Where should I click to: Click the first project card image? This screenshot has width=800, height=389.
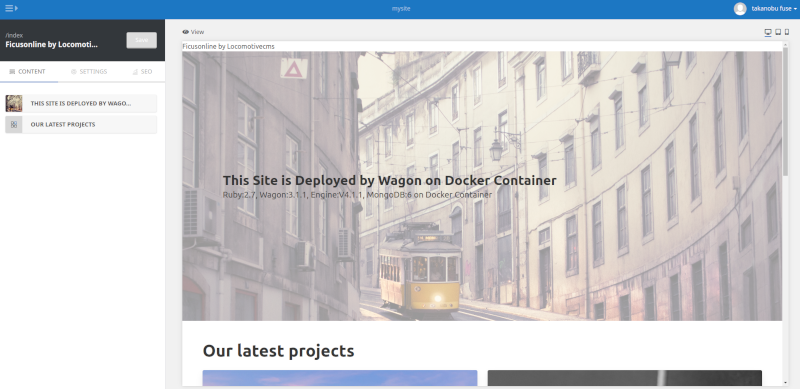pyautogui.click(x=340, y=378)
